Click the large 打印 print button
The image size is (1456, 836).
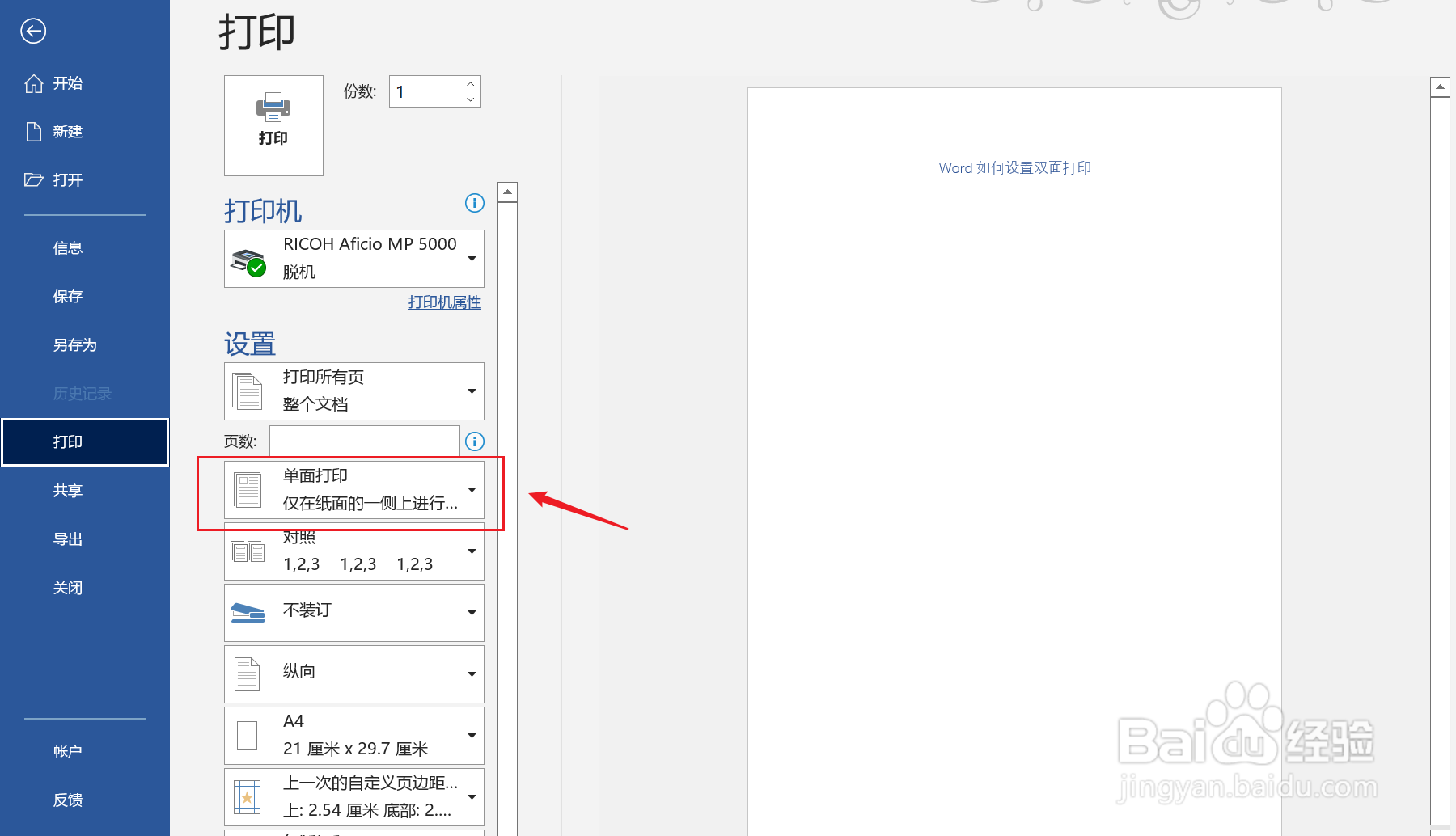[273, 125]
